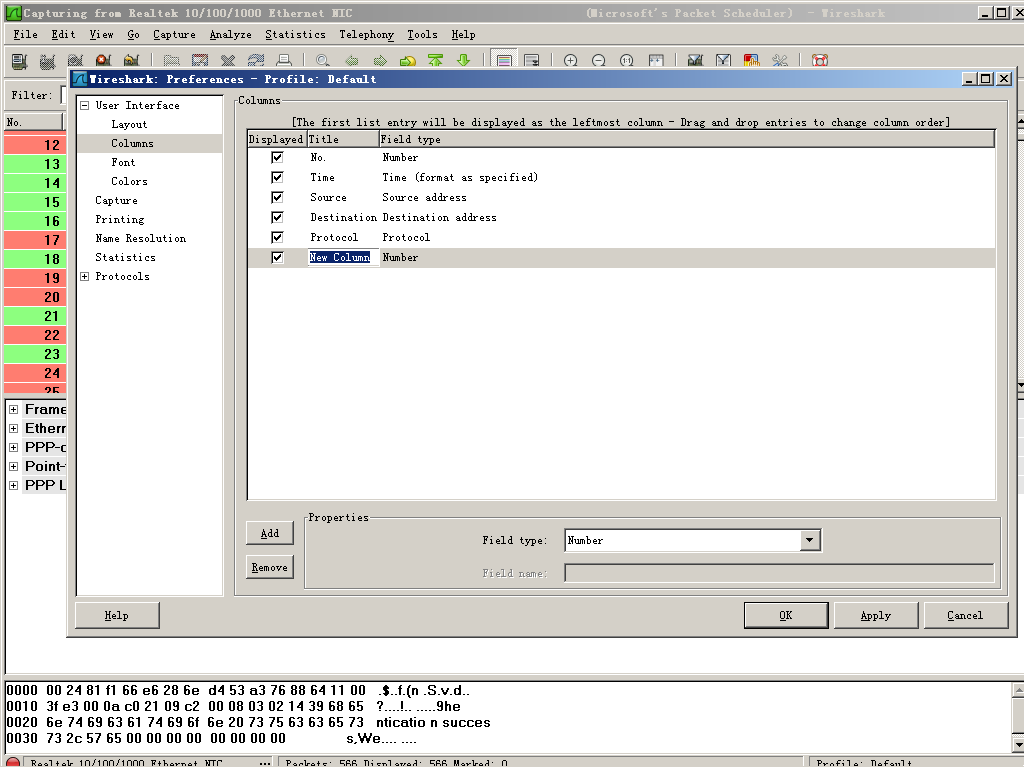Zoom in toolbar icon
The image size is (1024, 768).
(571, 61)
